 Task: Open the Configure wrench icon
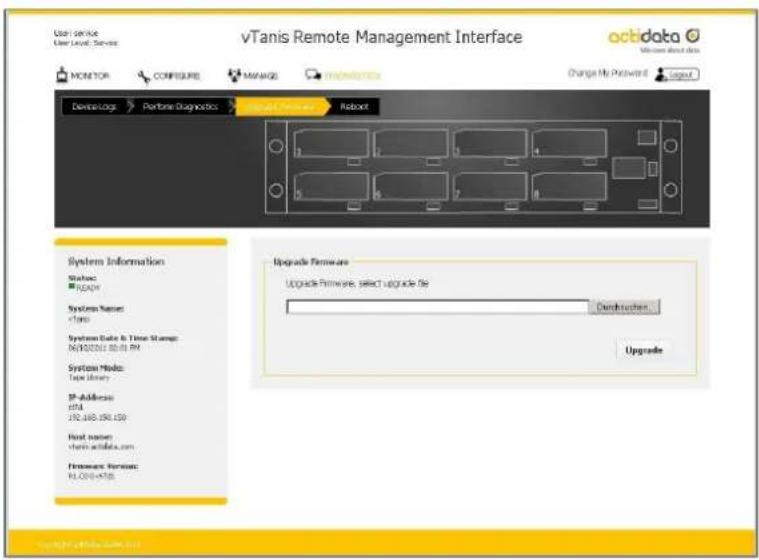[144, 76]
